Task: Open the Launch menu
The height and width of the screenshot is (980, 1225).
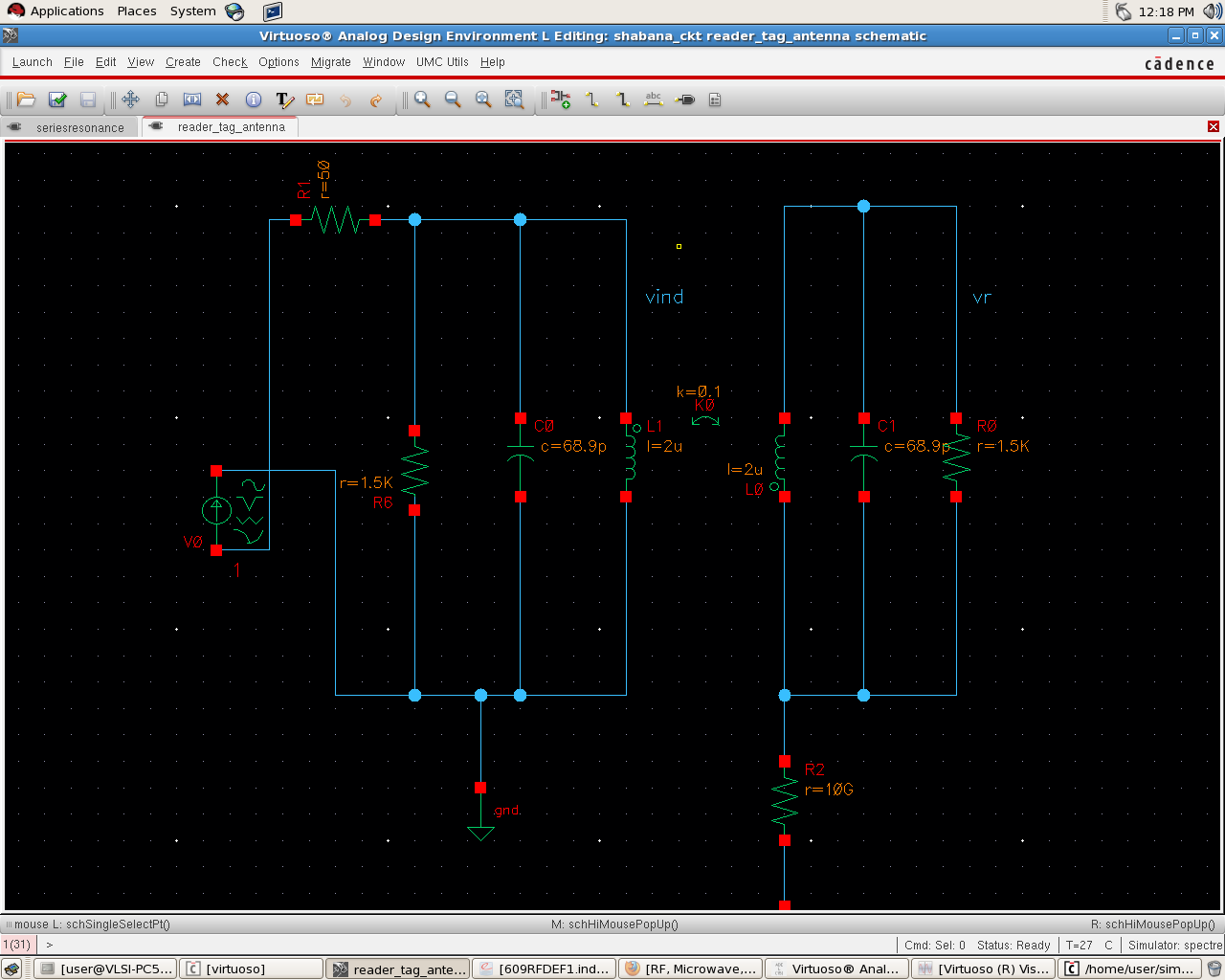Action: tap(32, 62)
